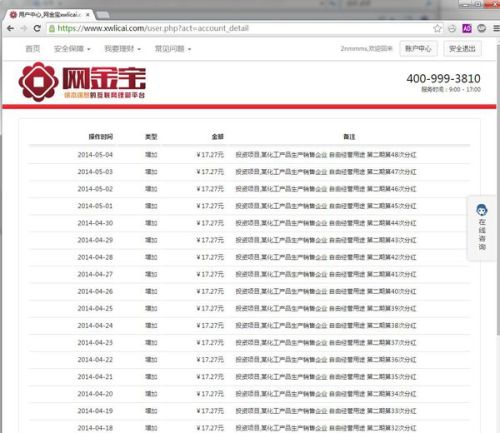Click the purple AB extension icon
The width and height of the screenshot is (500, 433).
[x=467, y=29]
